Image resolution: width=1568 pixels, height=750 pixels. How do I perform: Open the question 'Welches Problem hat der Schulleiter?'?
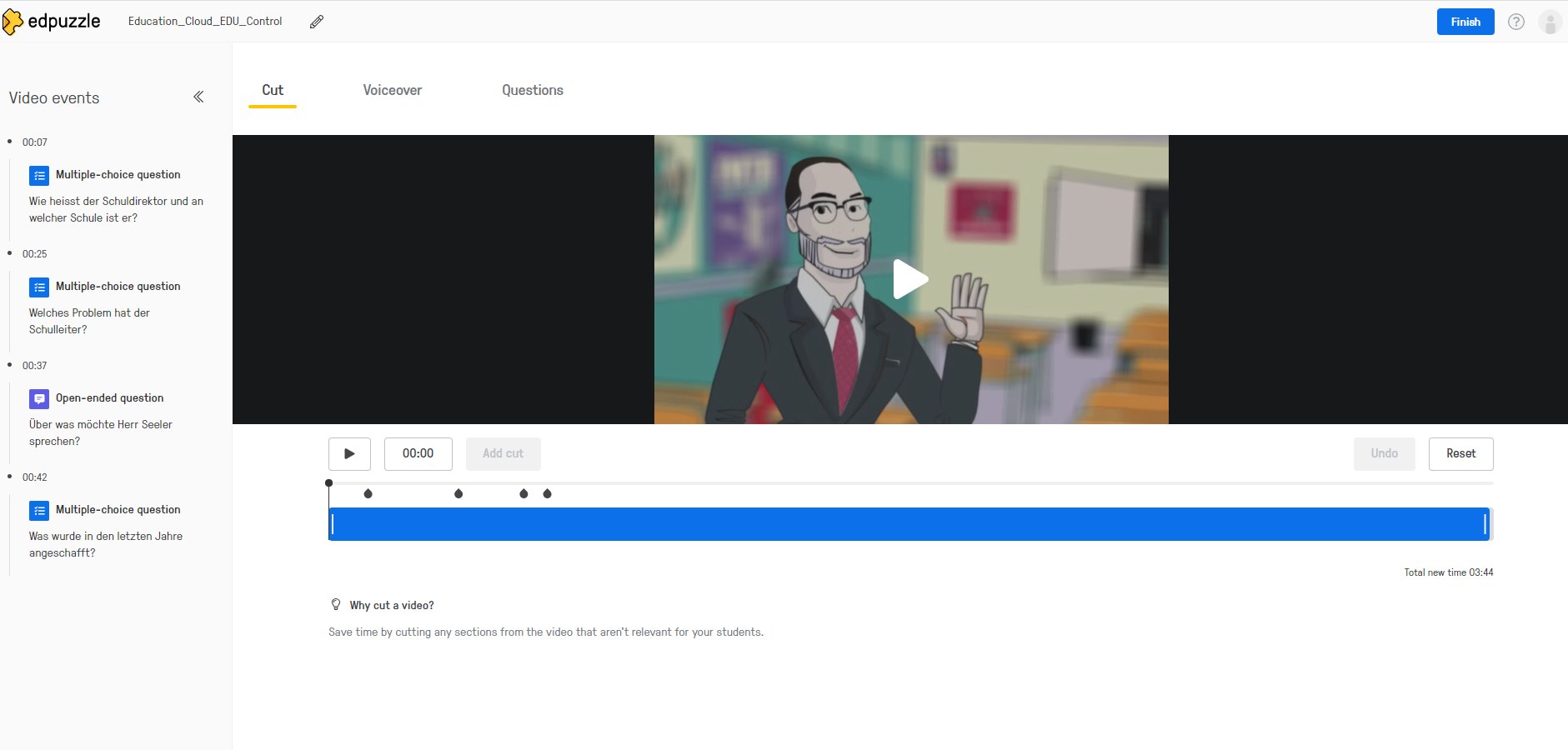coord(89,321)
